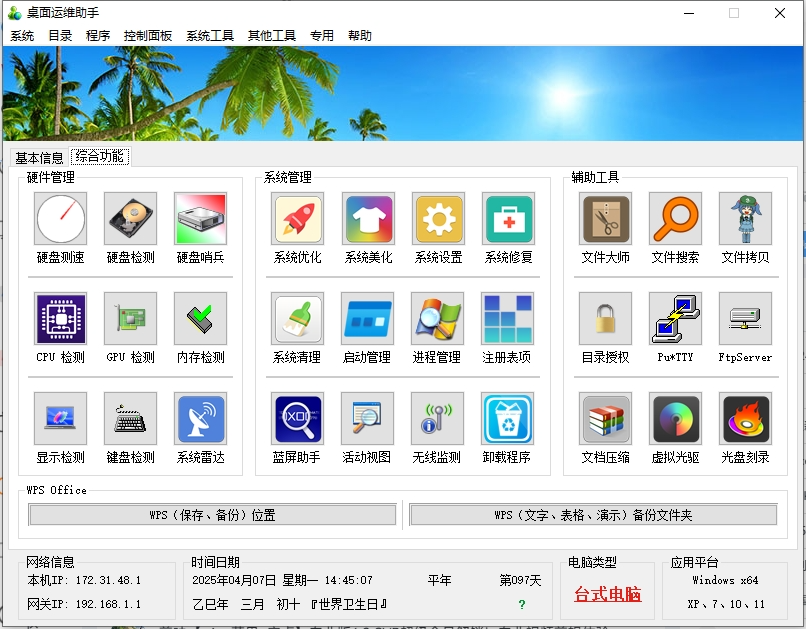Image resolution: width=806 pixels, height=629 pixels.
Task: Click WPS（保存、备份）位置 button
Action: coord(212,515)
